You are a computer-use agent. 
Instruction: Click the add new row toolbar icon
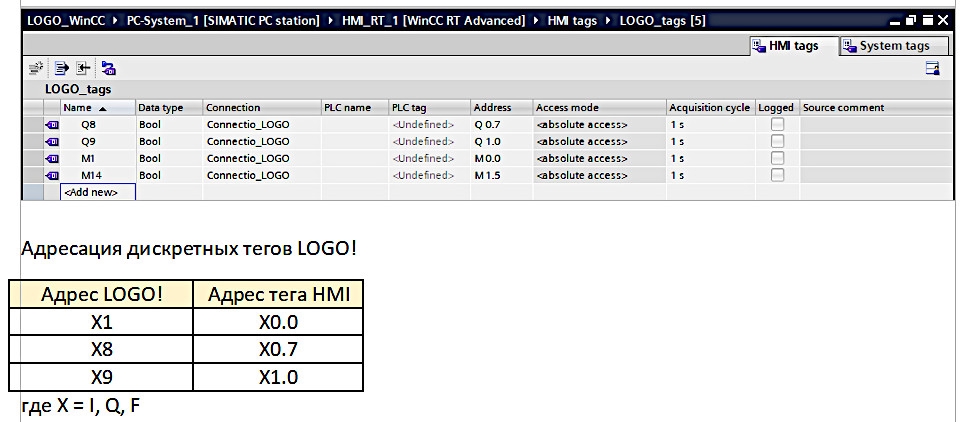[x=38, y=68]
